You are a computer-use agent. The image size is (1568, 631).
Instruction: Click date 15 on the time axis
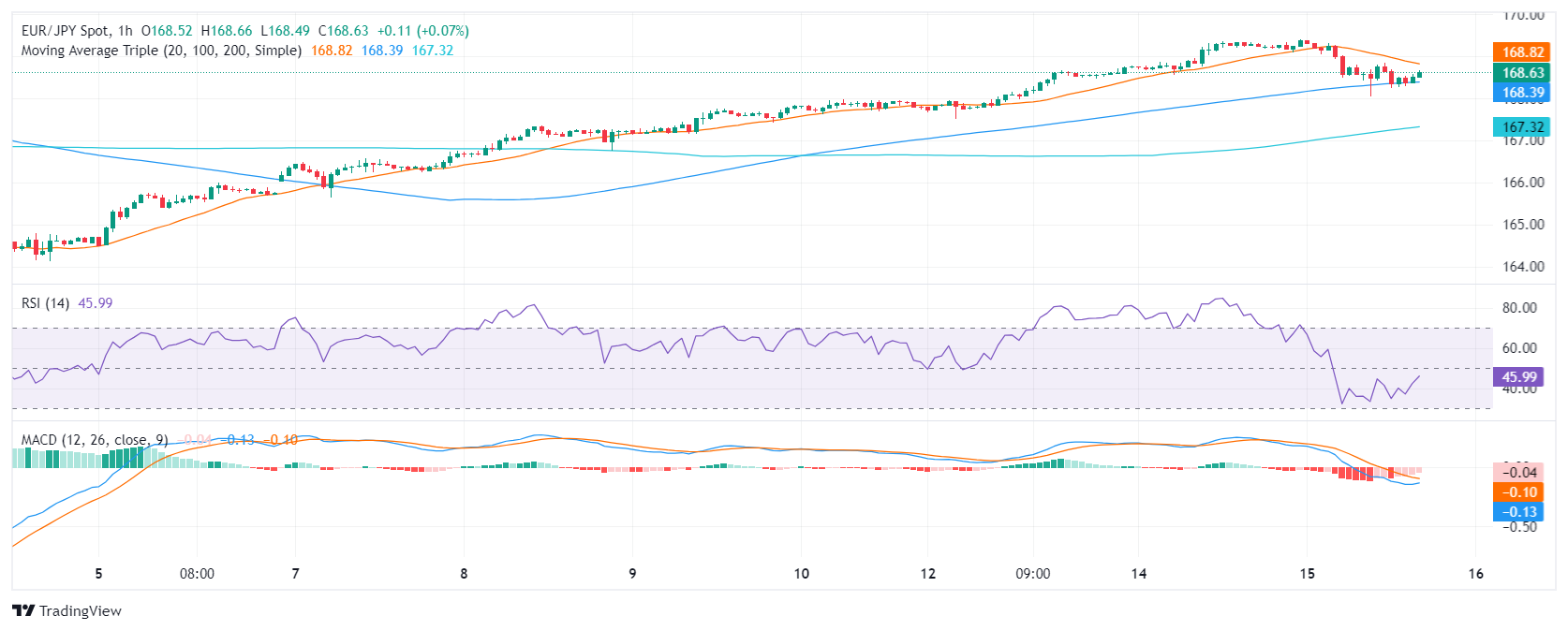(x=1307, y=574)
